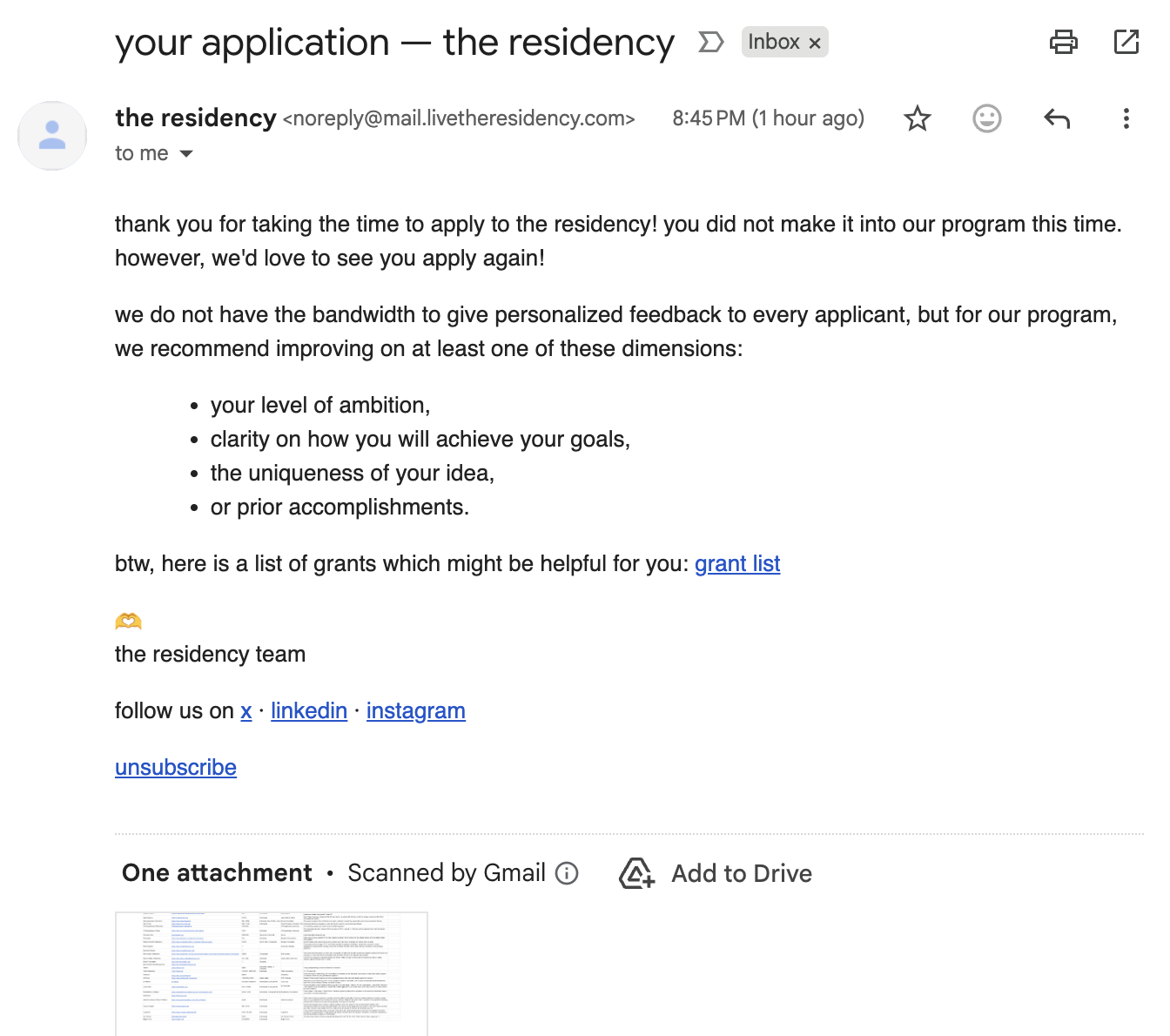
Task: Open the attached spreadsheet thumbnail preview
Action: tap(272, 973)
